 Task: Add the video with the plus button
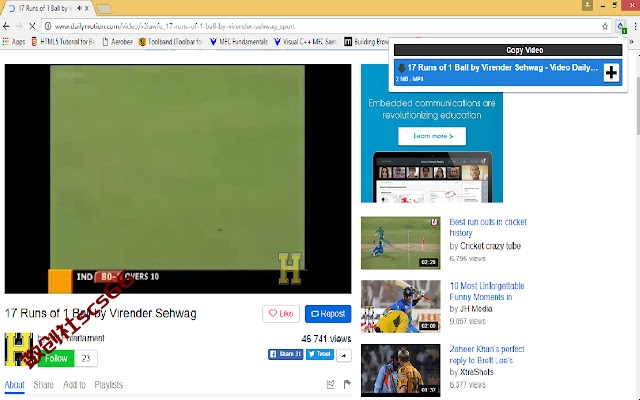pyautogui.click(x=611, y=73)
